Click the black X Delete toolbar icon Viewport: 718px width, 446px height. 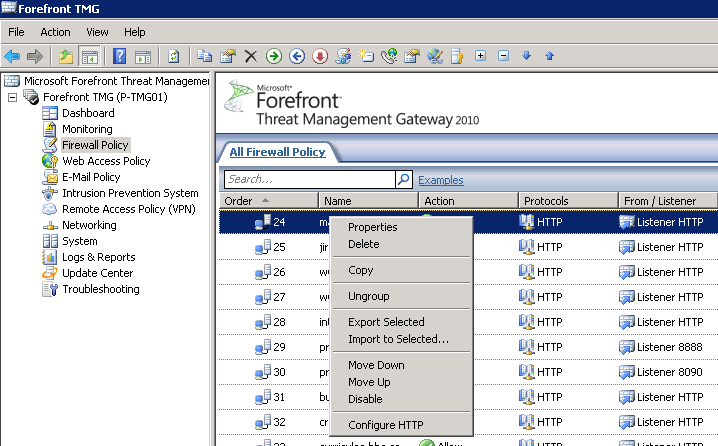[250, 56]
